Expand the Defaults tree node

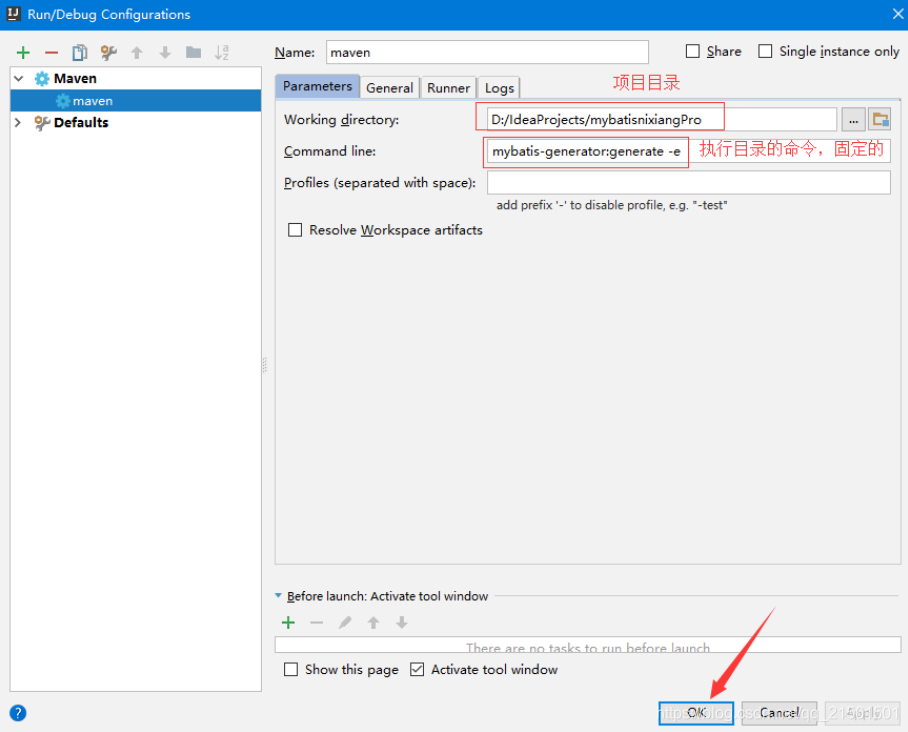pyautogui.click(x=19, y=123)
